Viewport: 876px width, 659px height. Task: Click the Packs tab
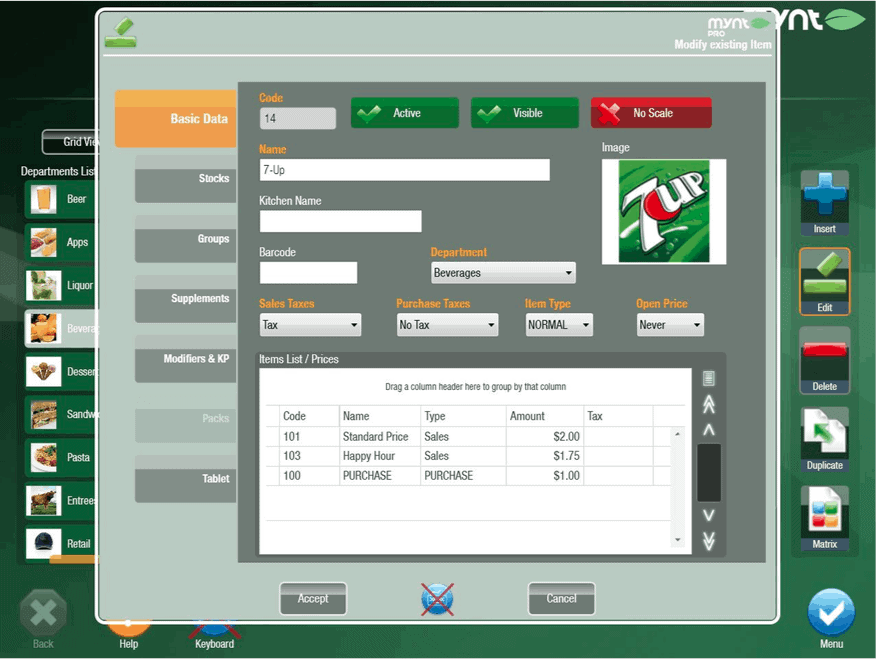click(185, 419)
